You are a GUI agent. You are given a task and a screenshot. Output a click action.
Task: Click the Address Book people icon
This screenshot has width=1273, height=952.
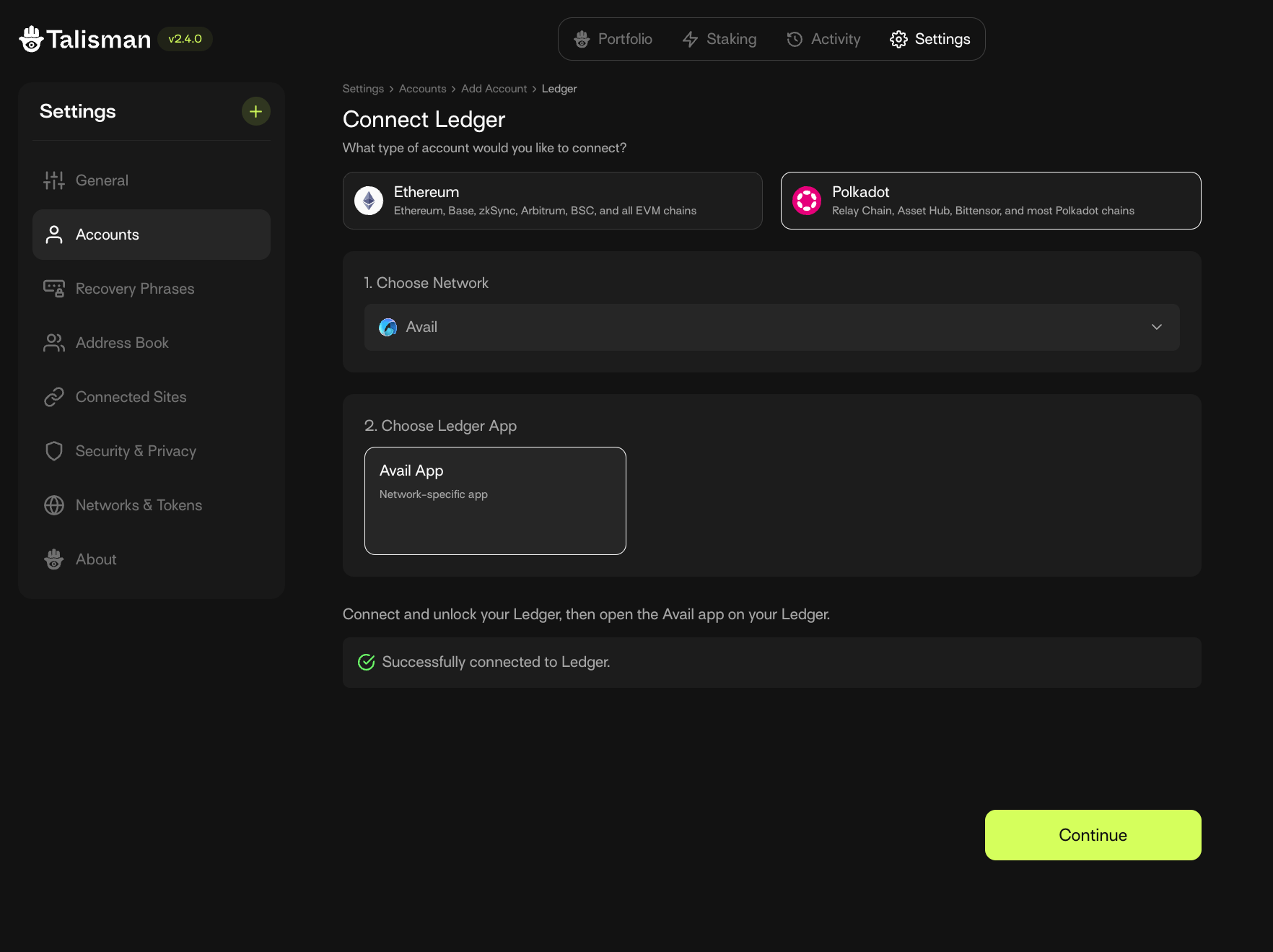click(54, 343)
